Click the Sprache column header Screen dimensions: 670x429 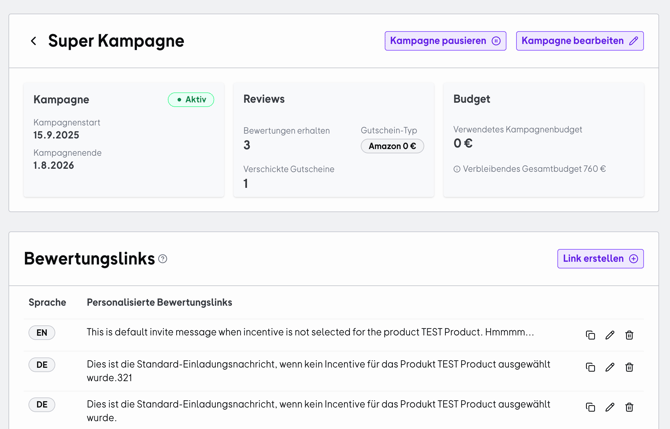47,302
